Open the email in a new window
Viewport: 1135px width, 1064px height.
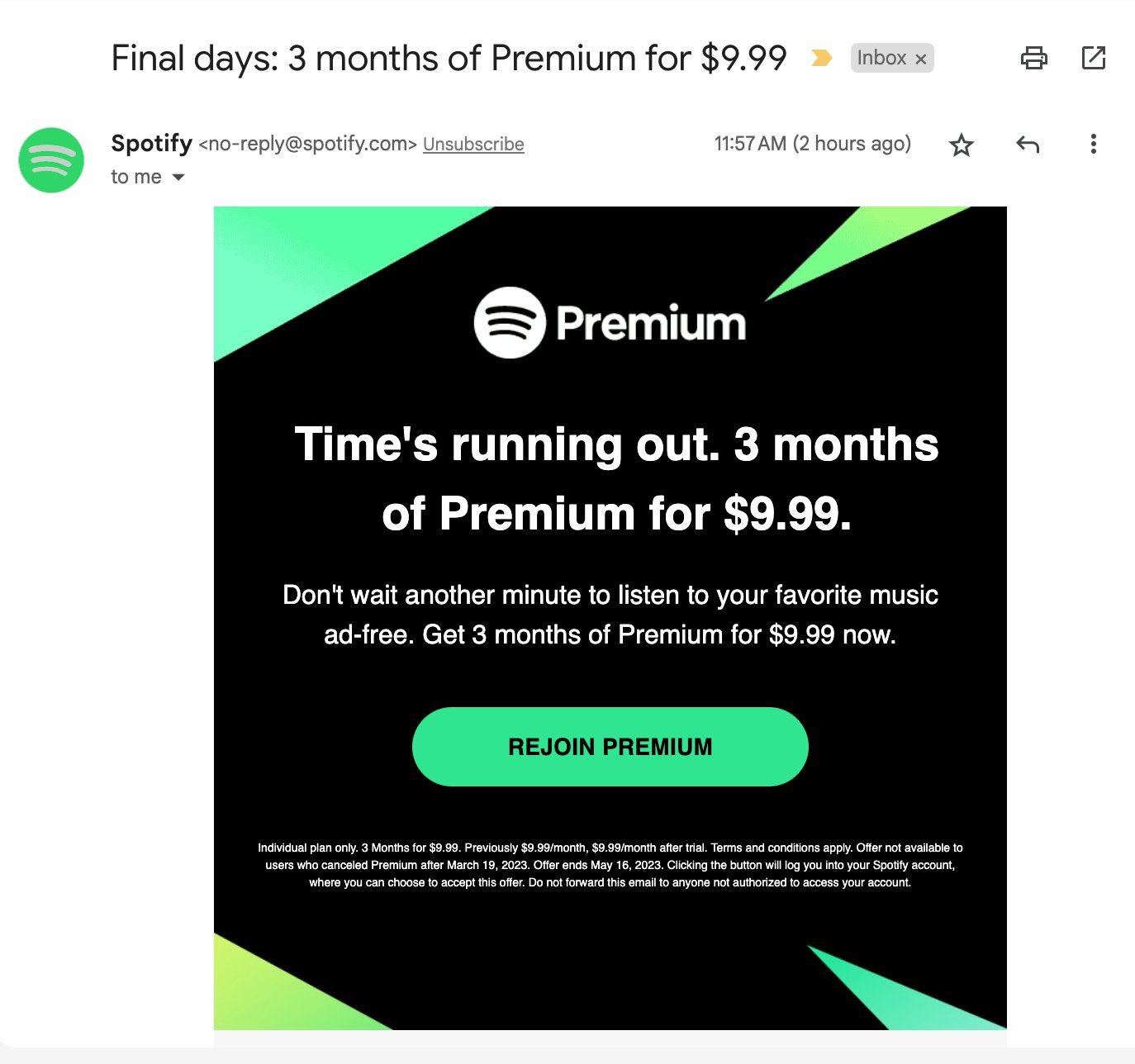coord(1094,58)
